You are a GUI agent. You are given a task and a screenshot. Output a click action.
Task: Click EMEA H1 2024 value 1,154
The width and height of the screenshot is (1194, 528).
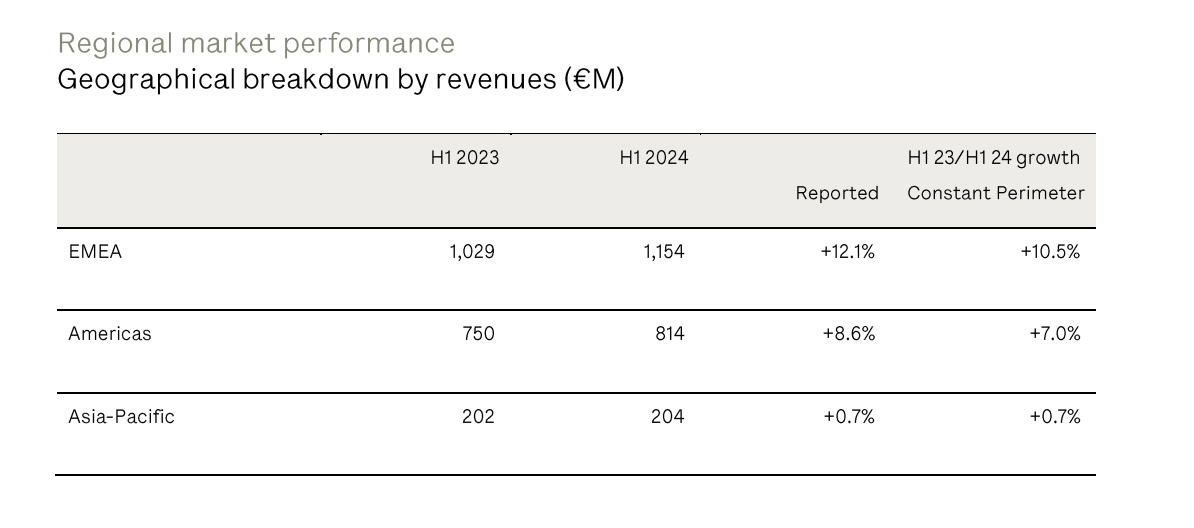(663, 252)
